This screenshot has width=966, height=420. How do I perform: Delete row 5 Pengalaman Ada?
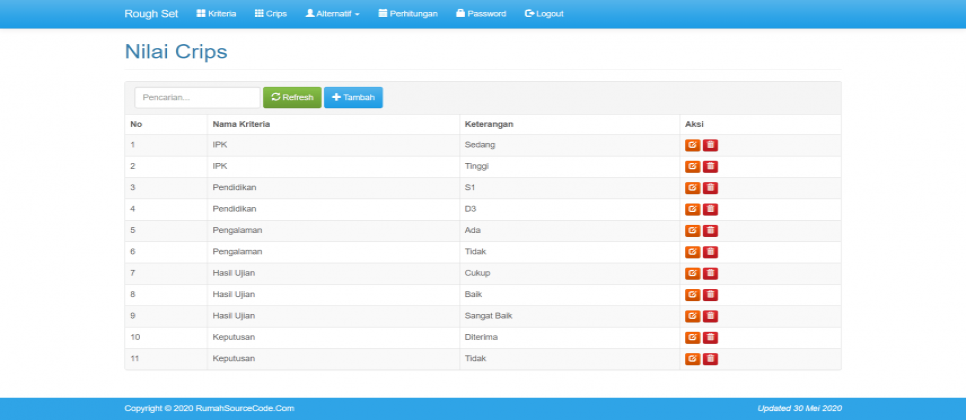click(710, 231)
